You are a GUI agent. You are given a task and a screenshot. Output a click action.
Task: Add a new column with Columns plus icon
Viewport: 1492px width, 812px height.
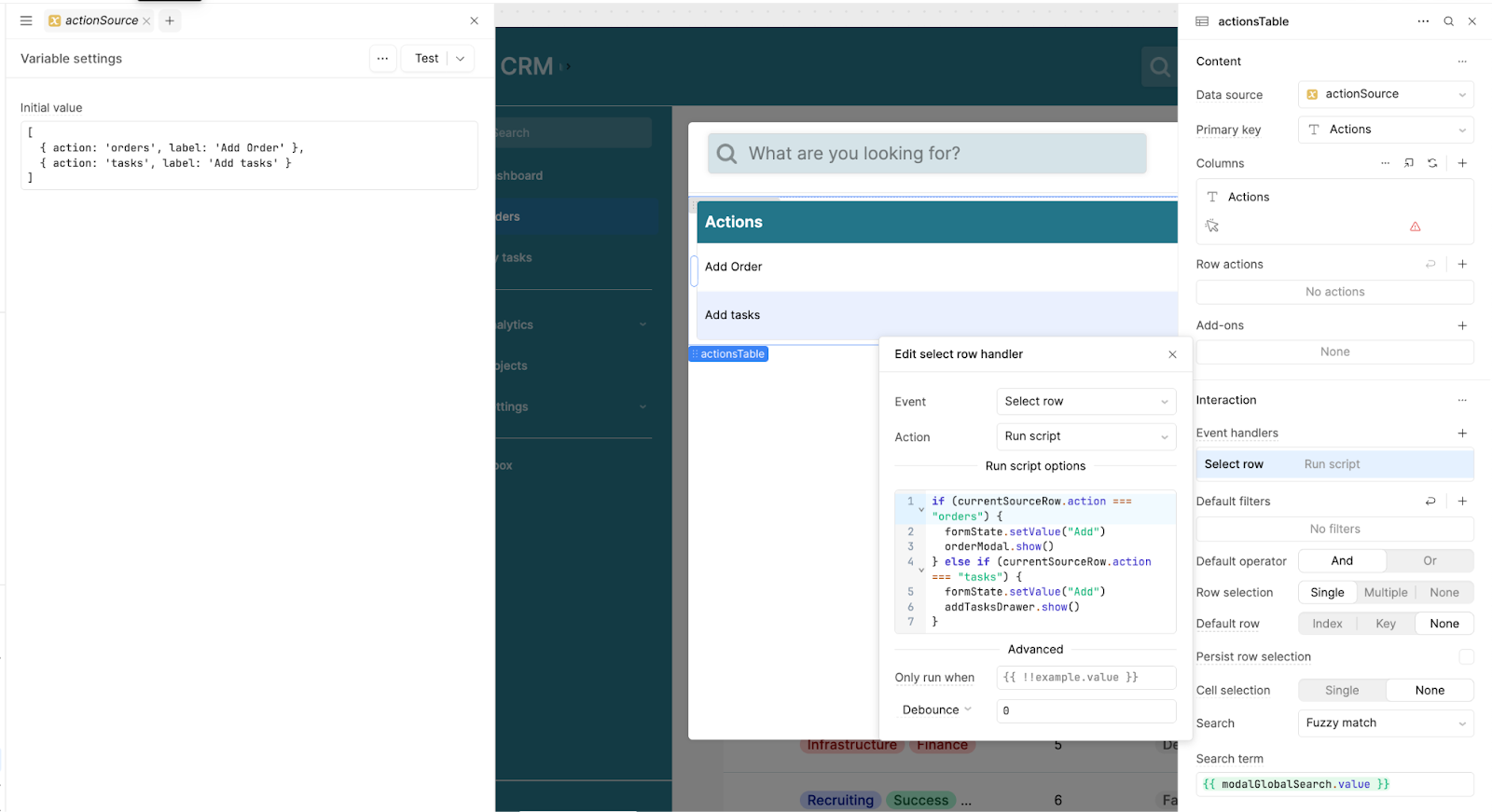click(1462, 163)
